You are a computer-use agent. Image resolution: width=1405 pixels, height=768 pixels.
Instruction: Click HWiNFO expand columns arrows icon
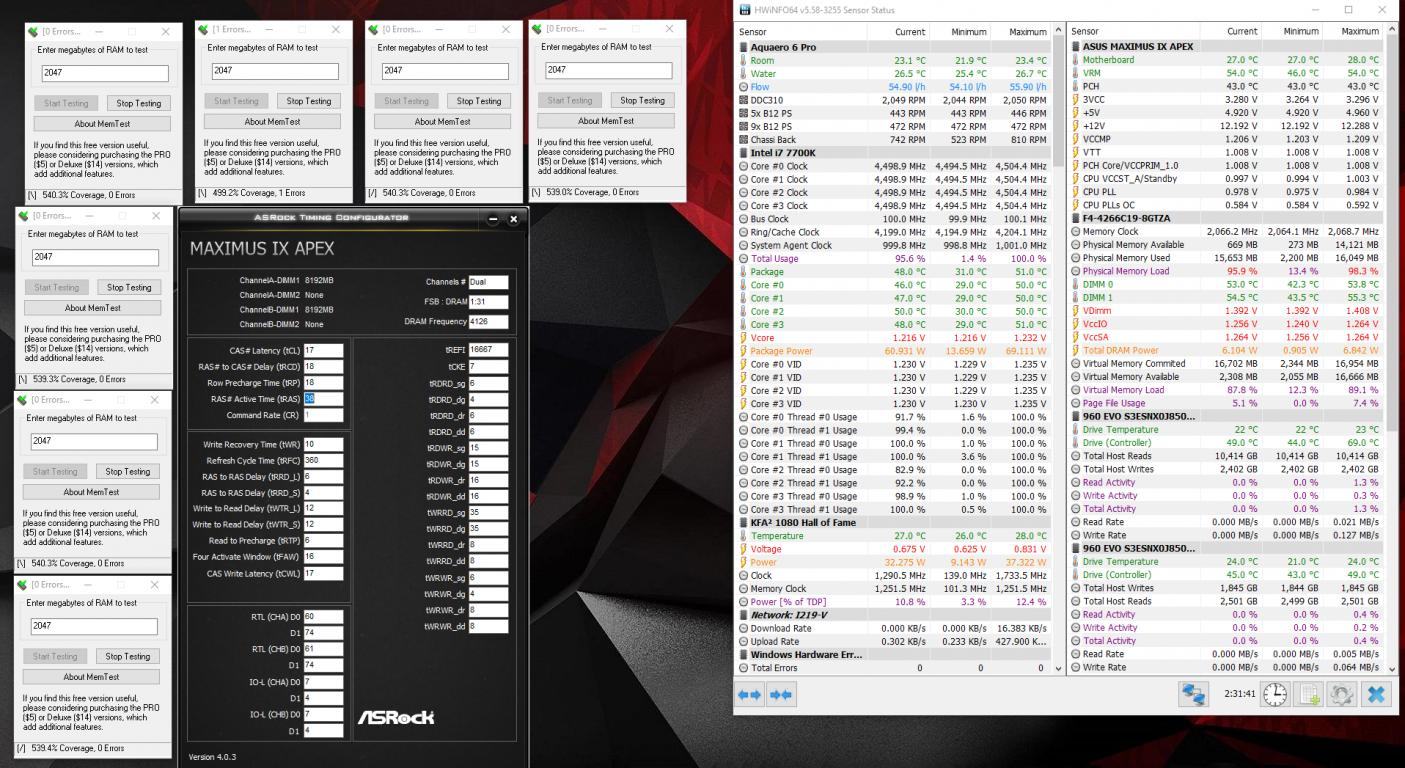751,694
